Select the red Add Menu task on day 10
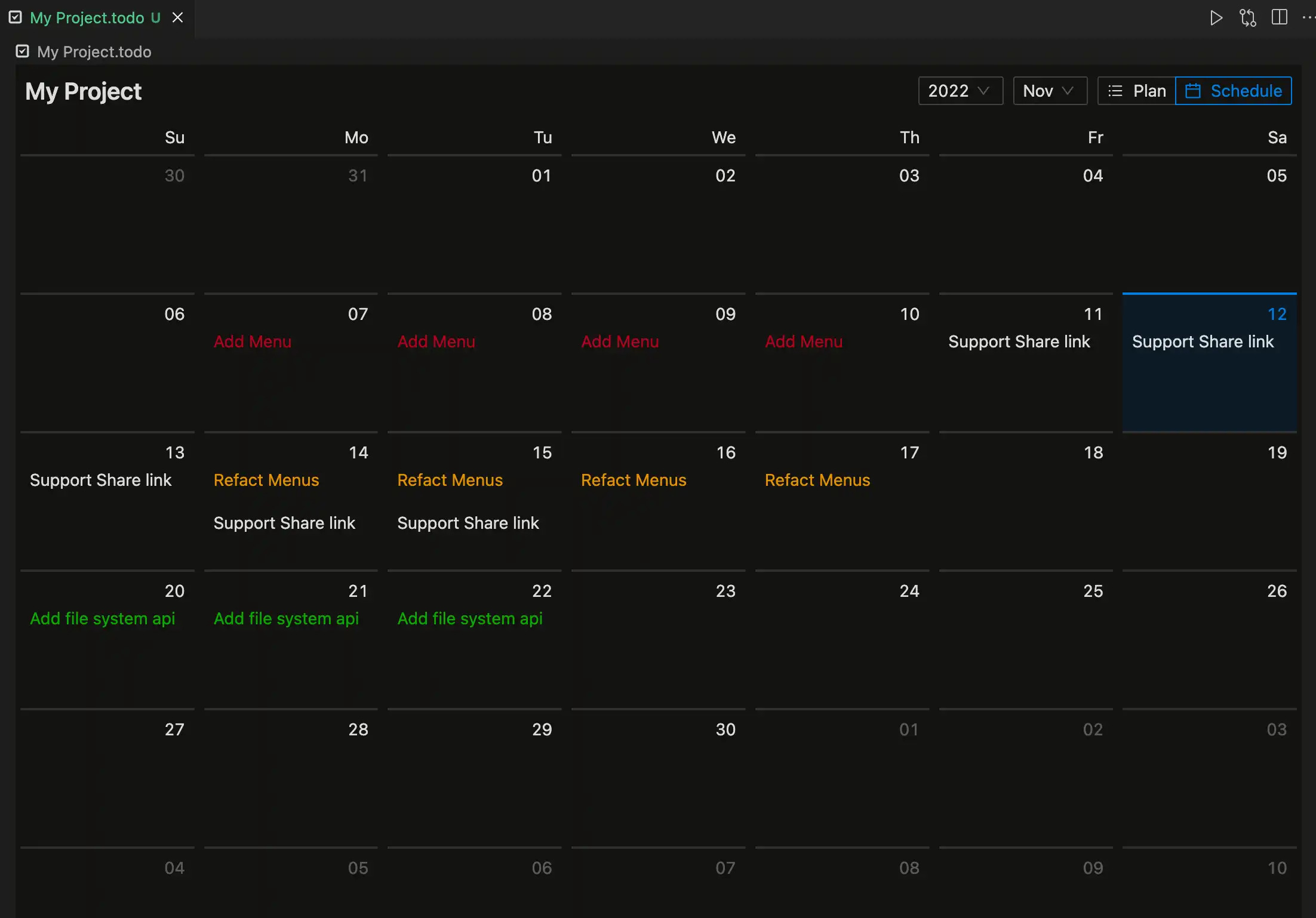1316x918 pixels. pyautogui.click(x=804, y=341)
